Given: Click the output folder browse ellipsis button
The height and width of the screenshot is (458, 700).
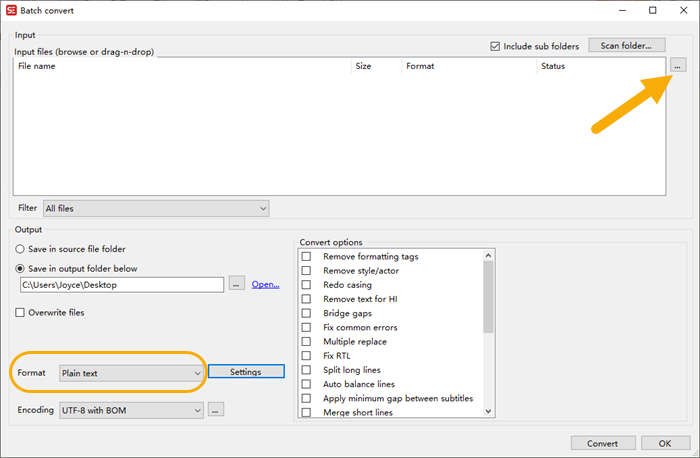Looking at the screenshot, I should pos(236,284).
